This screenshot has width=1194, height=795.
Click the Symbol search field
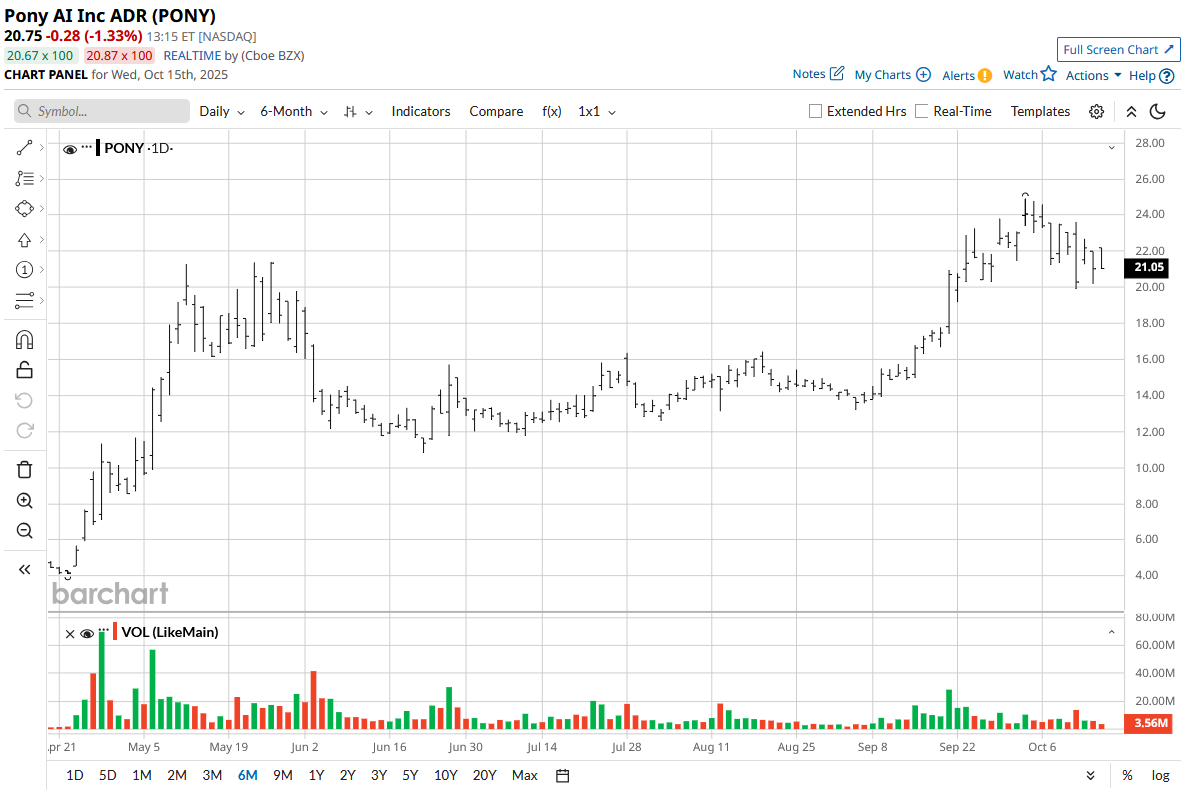click(101, 111)
